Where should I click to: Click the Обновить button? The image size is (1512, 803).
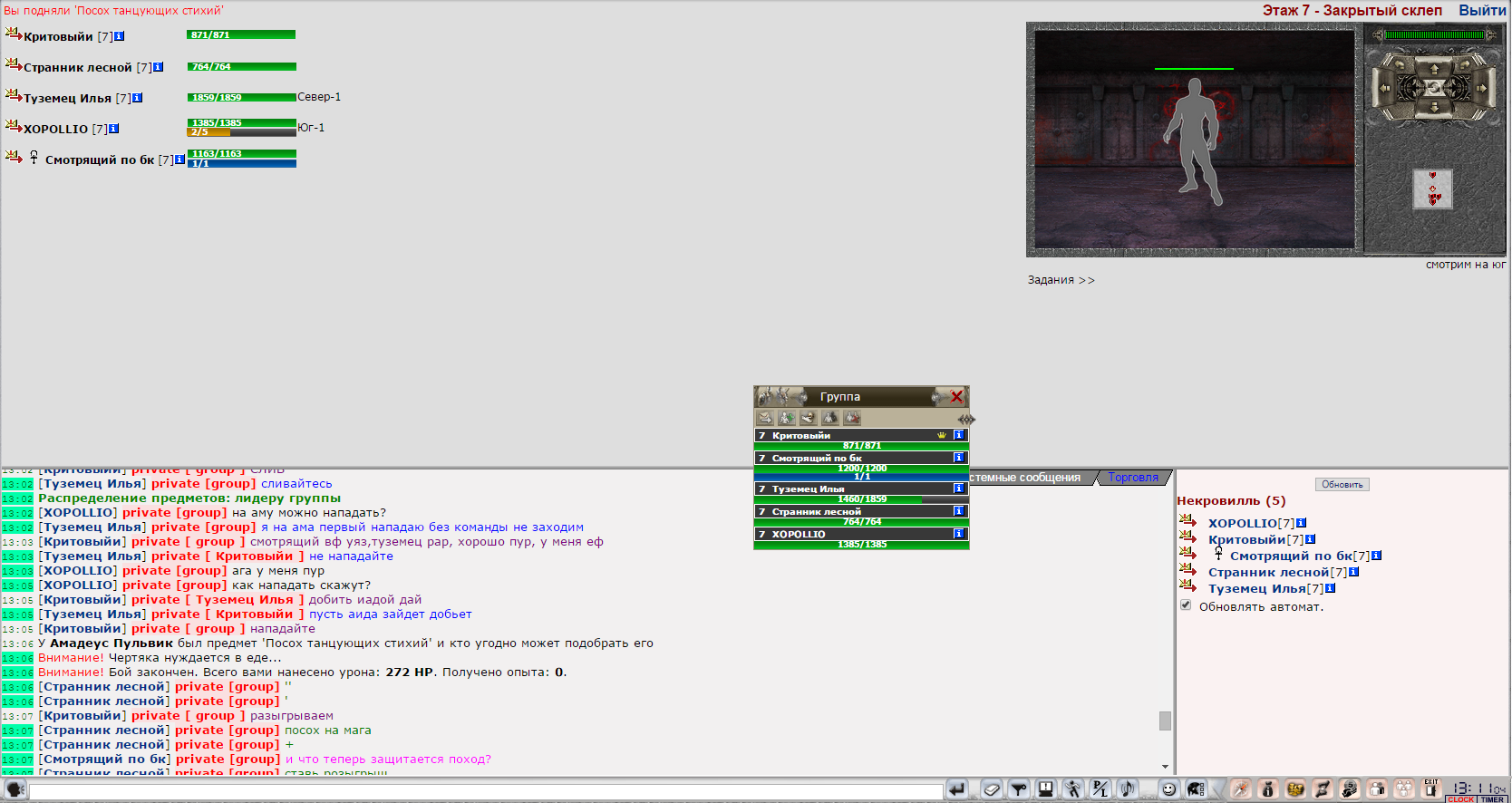pyautogui.click(x=1342, y=485)
